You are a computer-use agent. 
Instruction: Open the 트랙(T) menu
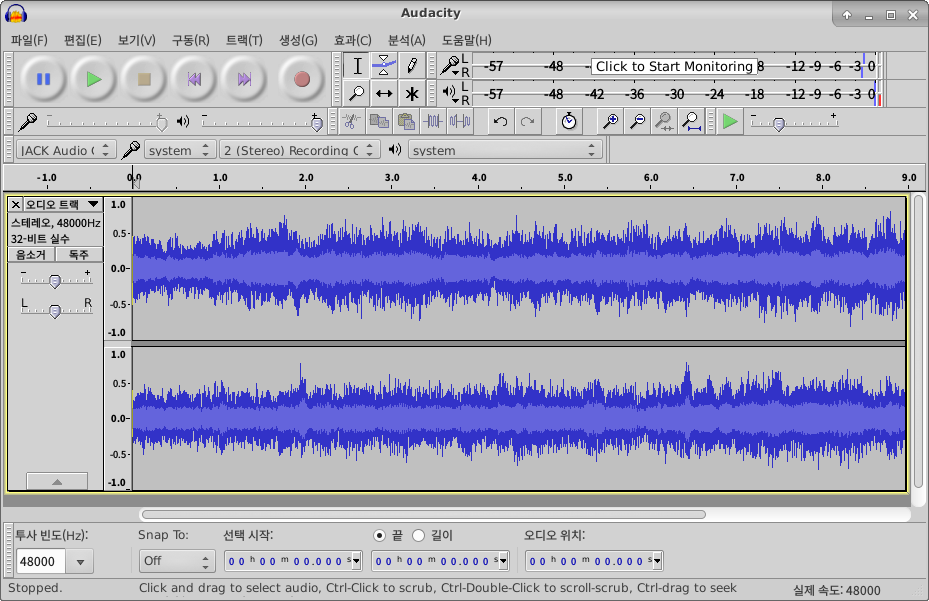[244, 40]
